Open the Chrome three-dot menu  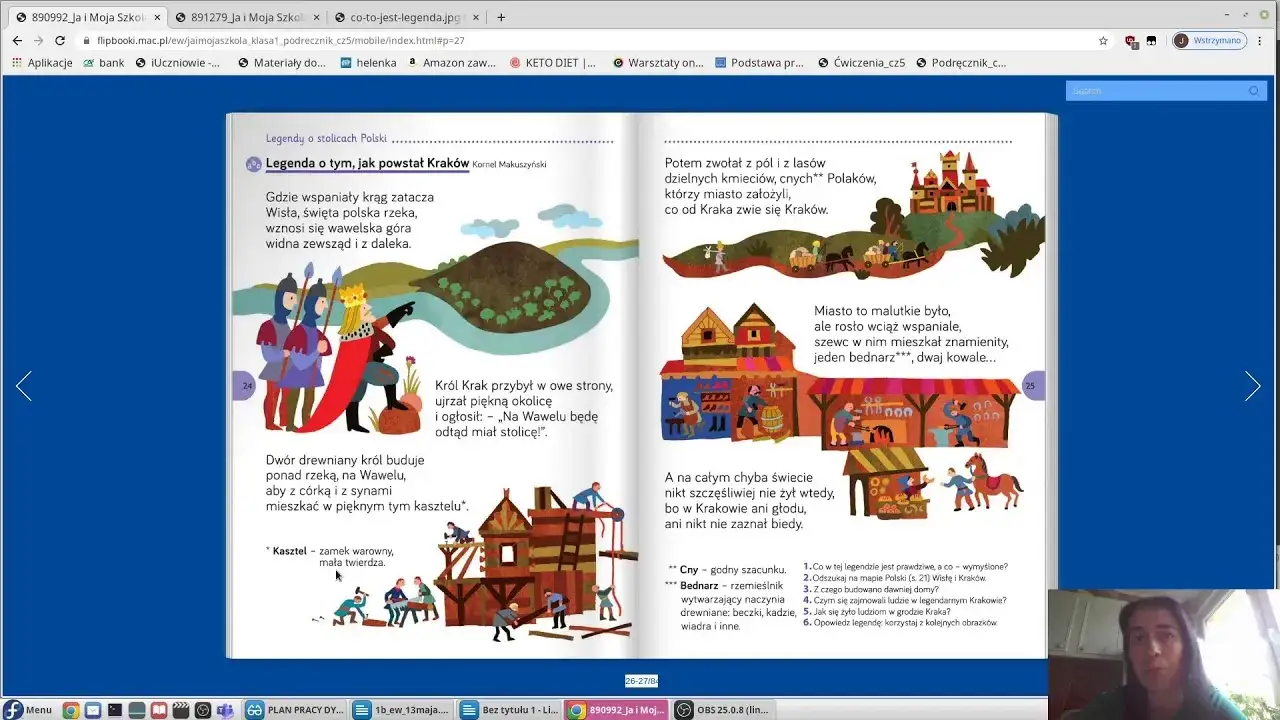tap(1260, 41)
